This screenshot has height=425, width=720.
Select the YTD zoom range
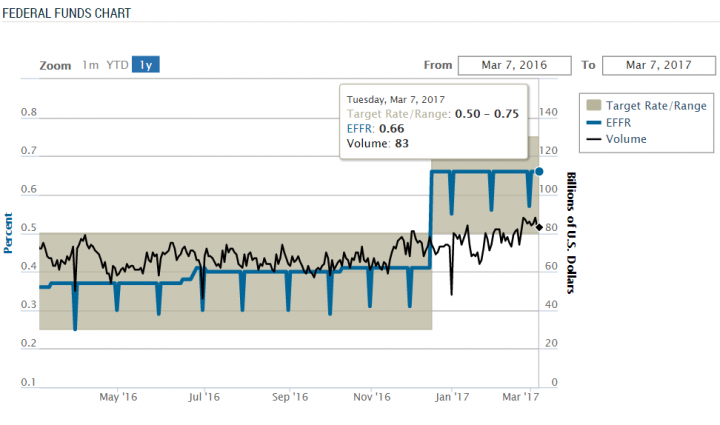(118, 65)
